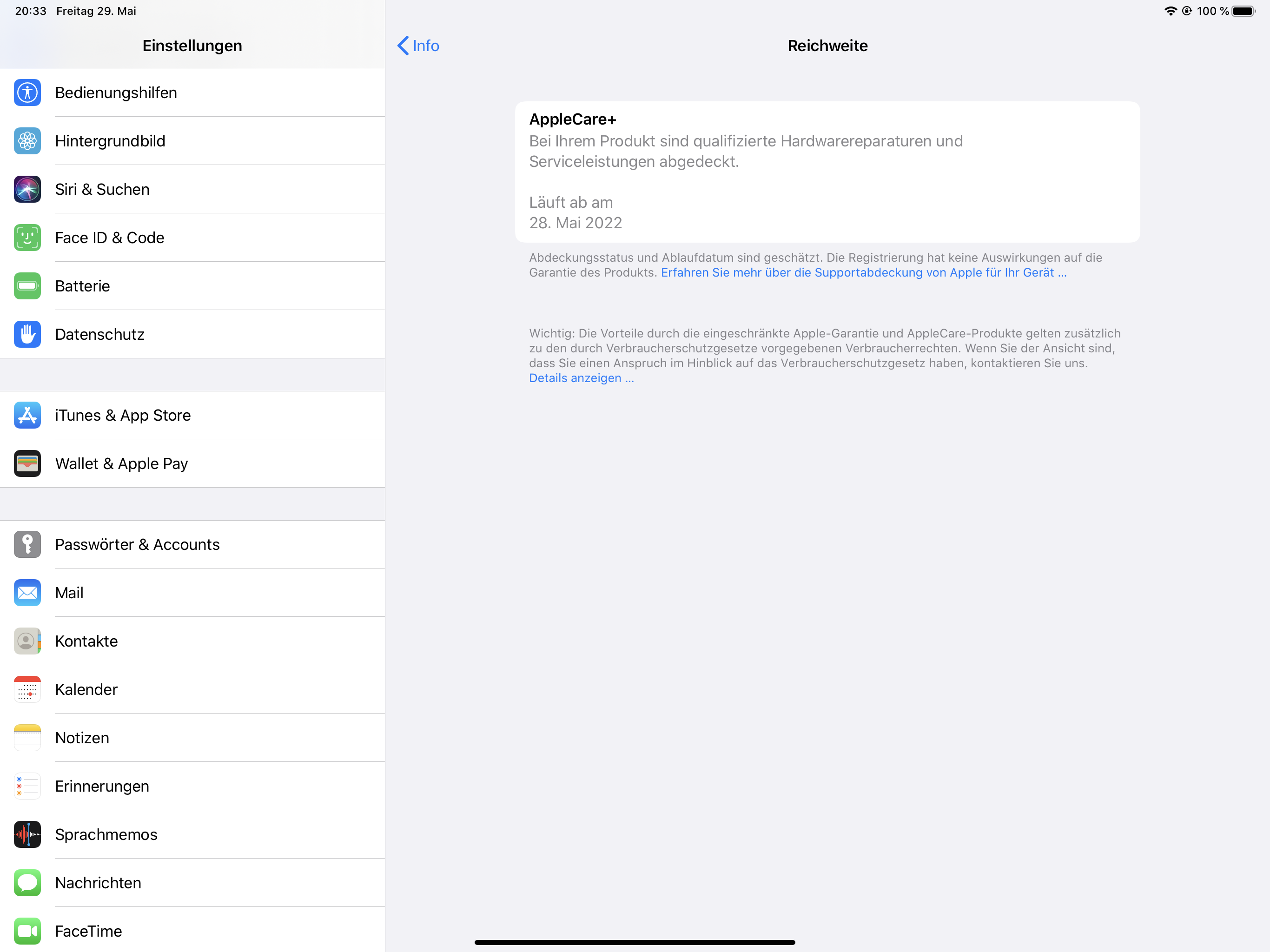This screenshot has width=1270, height=952.
Task: Open Kalender settings entry
Action: point(192,689)
